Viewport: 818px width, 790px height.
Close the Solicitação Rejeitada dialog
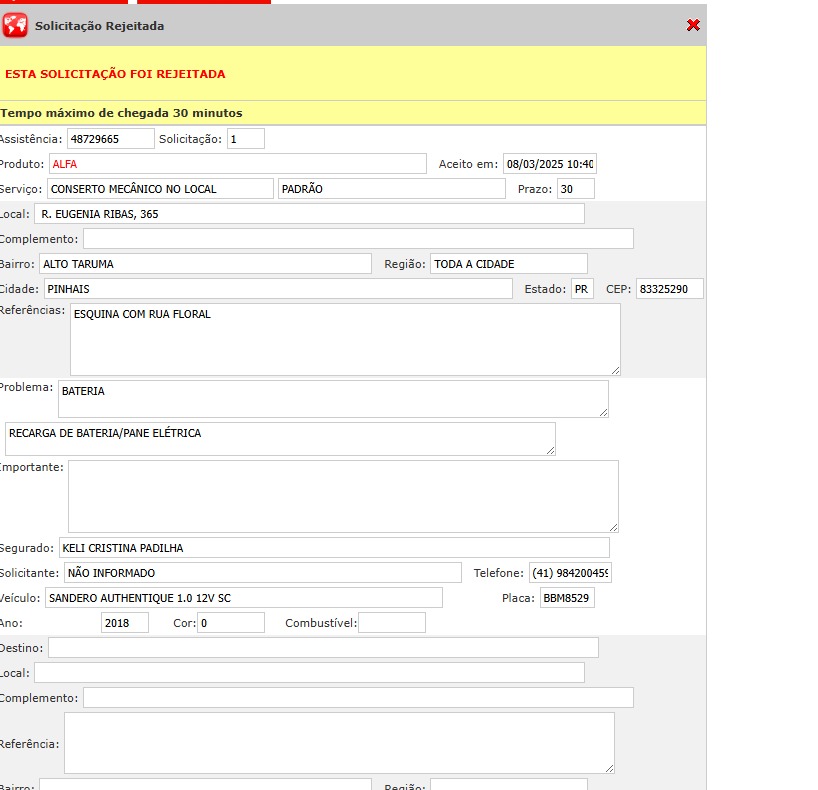pyautogui.click(x=693, y=25)
